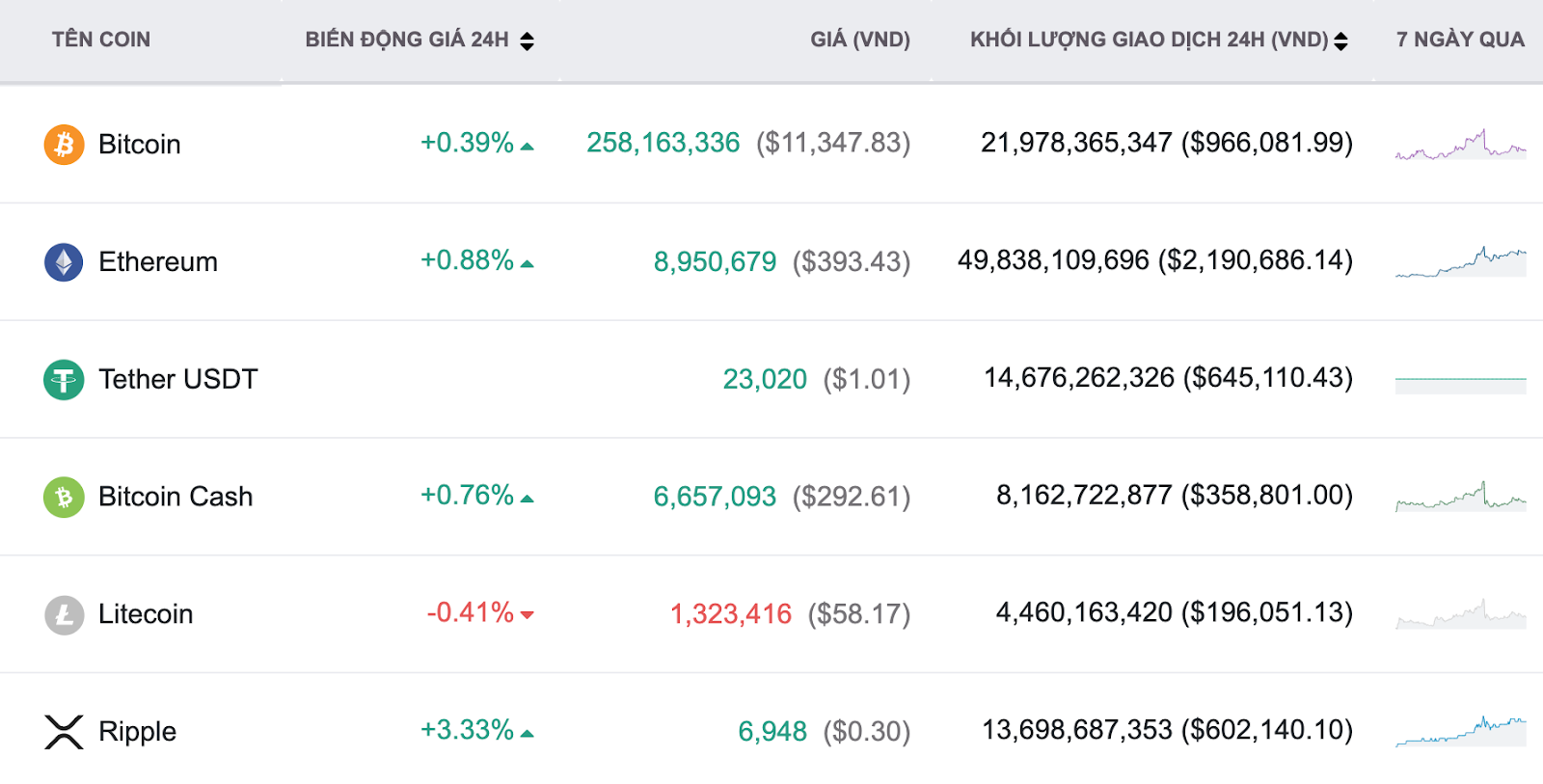Click the TÊN COIN column header
1543x784 pixels.
coord(101,40)
